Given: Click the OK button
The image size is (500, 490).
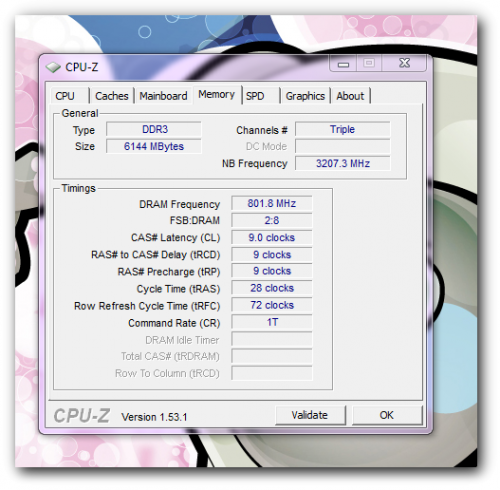Looking at the screenshot, I should coord(387,415).
